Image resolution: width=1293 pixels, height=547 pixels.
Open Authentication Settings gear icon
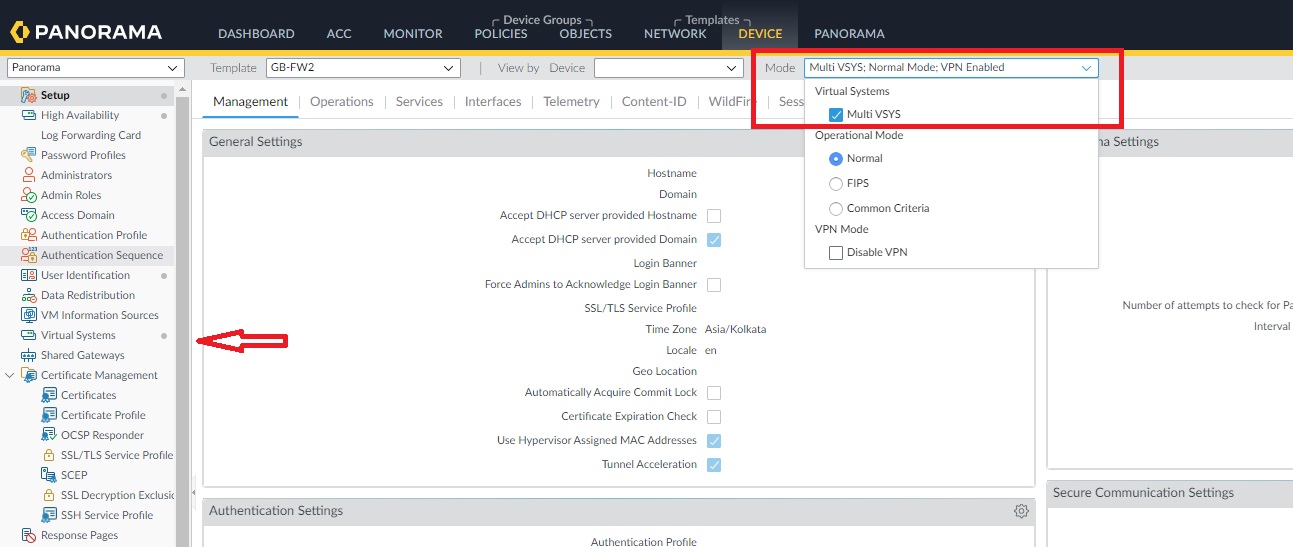1021,511
